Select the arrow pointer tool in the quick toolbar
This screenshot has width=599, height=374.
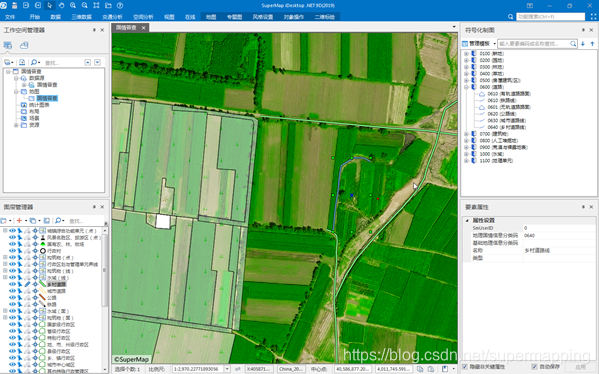click(x=49, y=5)
